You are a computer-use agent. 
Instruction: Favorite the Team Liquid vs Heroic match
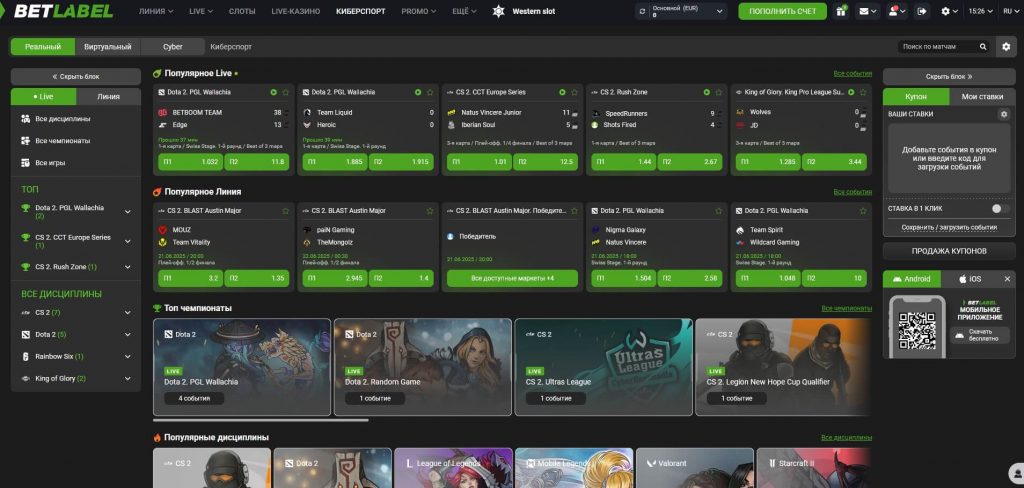click(x=430, y=92)
